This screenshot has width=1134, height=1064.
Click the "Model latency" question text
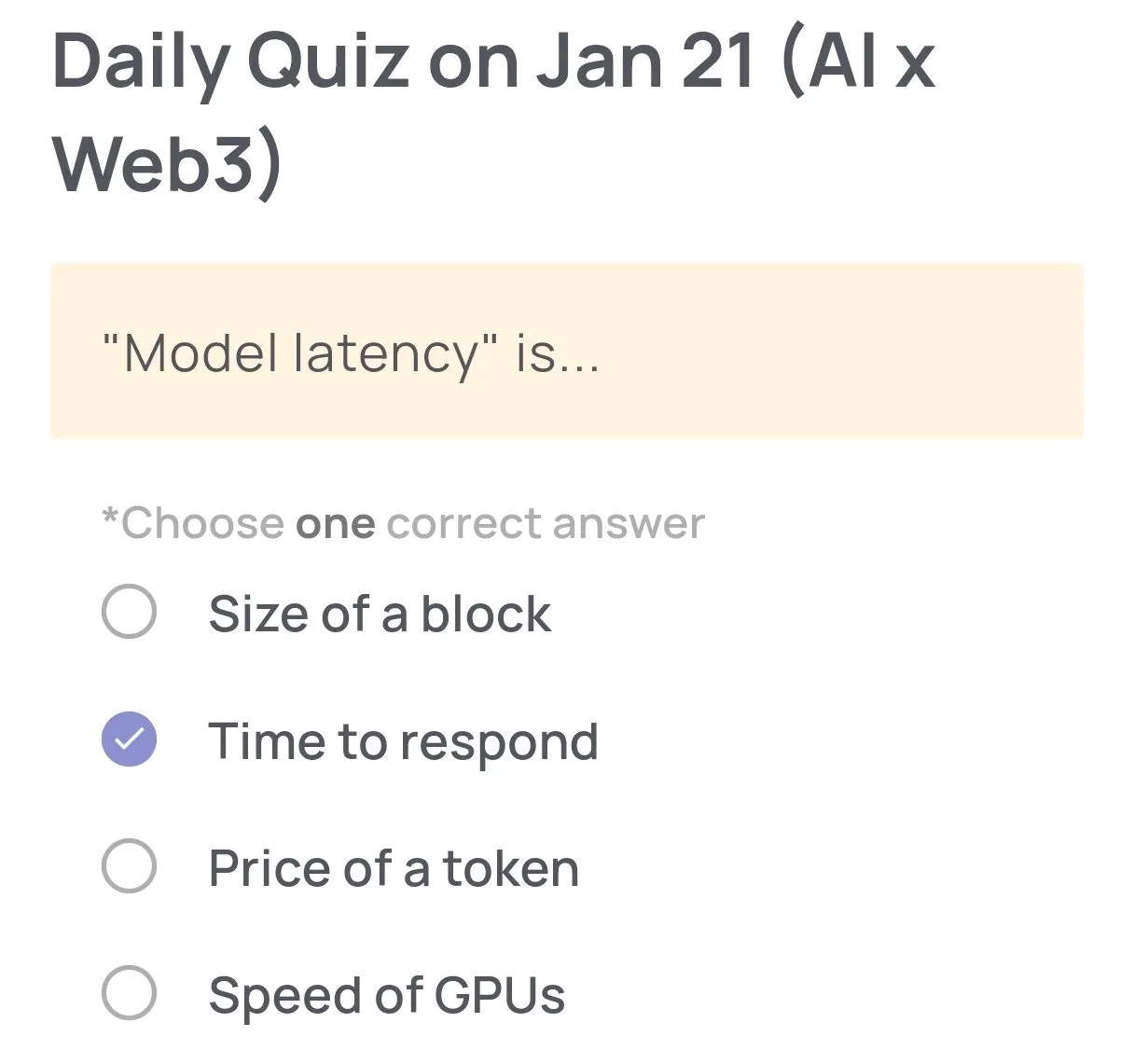353,354
